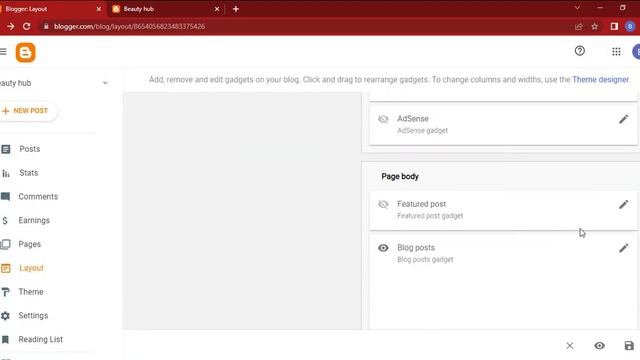Viewport: 640px width, 360px height.
Task: Open Reading List in the sidebar
Action: 40,339
